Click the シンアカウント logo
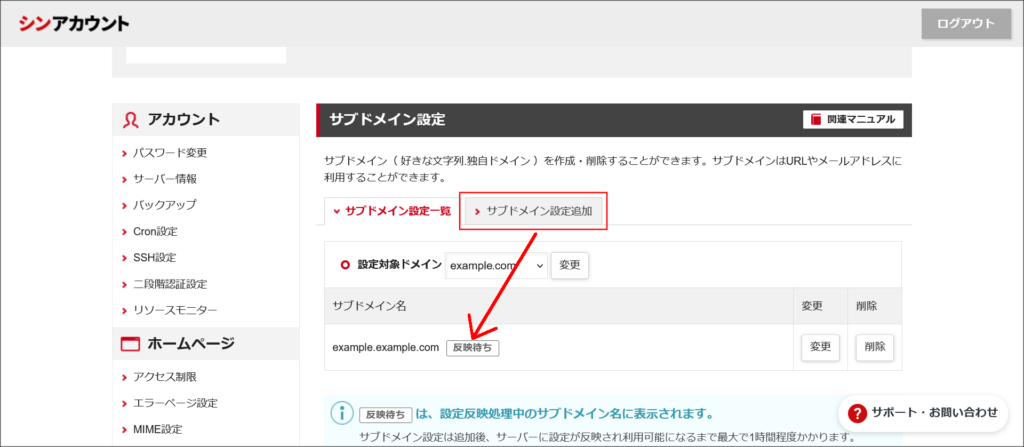This screenshot has width=1024, height=447. [74, 23]
